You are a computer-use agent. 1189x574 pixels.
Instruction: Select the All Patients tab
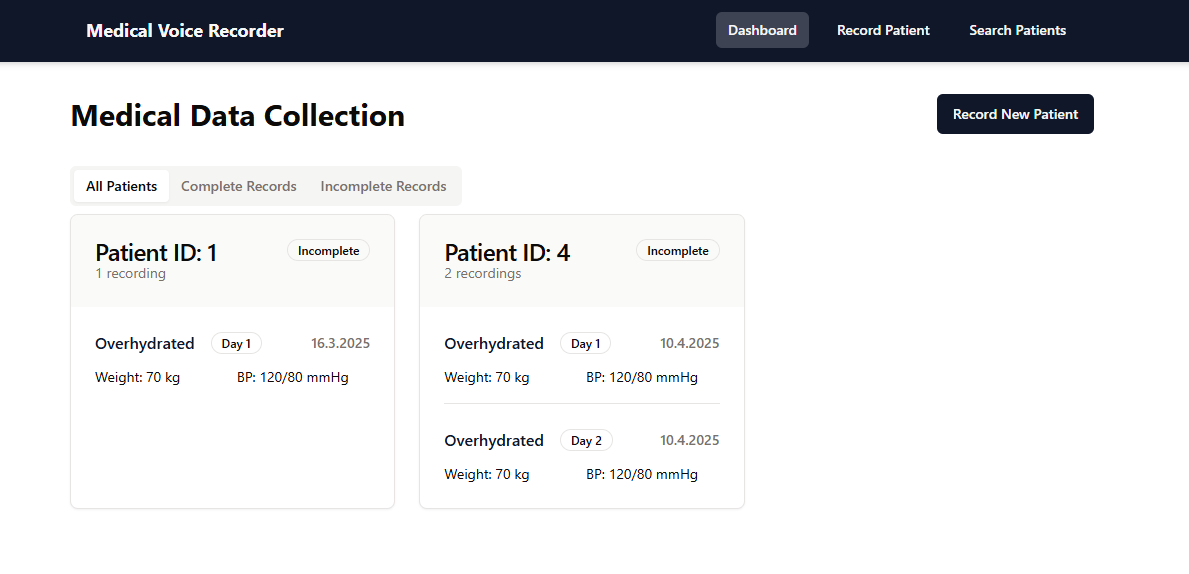tap(121, 186)
